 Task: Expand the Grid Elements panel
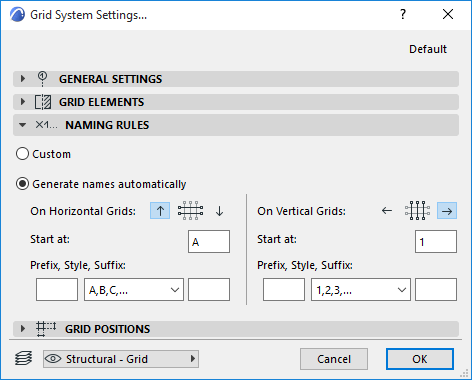point(22,102)
